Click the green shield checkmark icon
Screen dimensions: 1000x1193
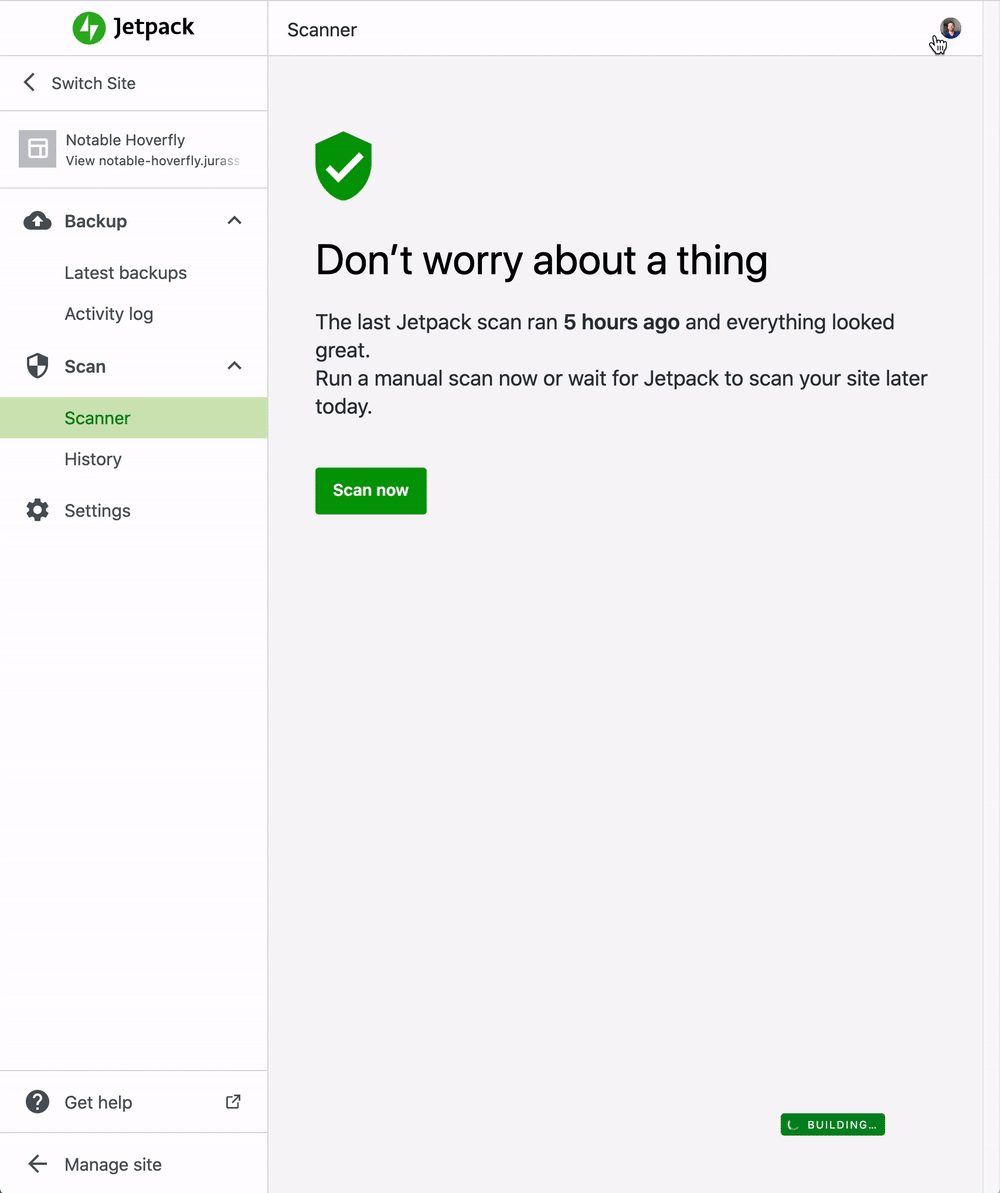pyautogui.click(x=343, y=166)
